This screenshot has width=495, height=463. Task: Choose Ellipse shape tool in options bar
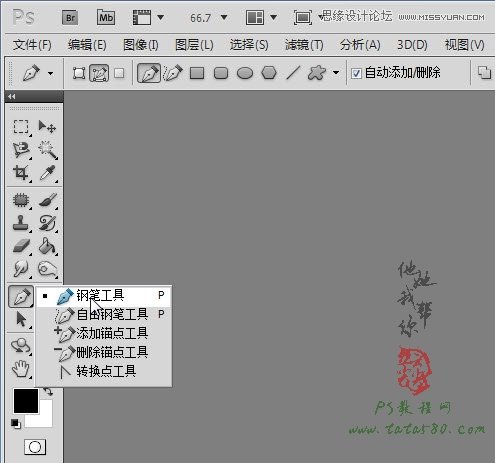click(245, 73)
